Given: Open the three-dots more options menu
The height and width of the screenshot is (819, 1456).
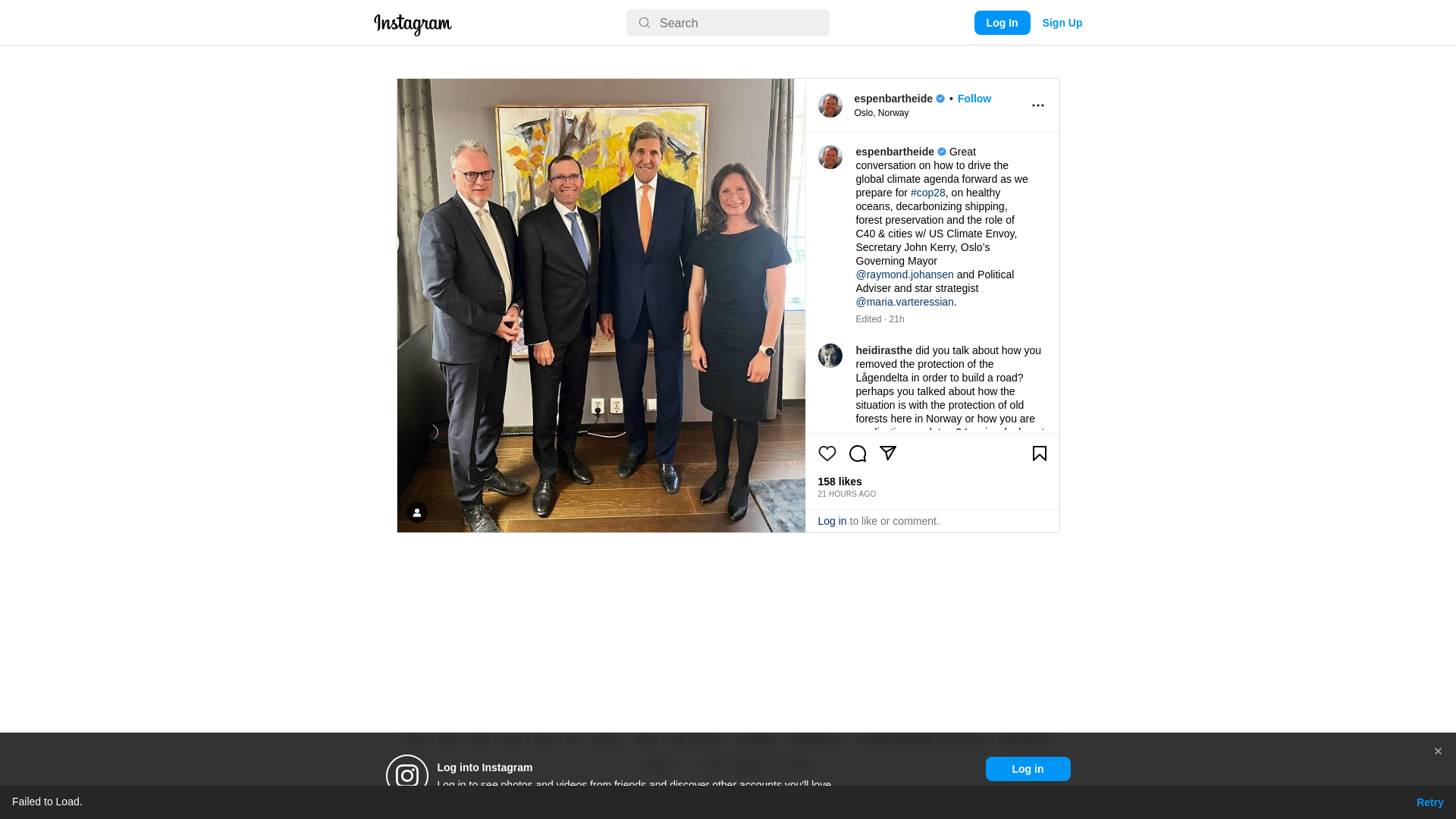Looking at the screenshot, I should [1038, 105].
